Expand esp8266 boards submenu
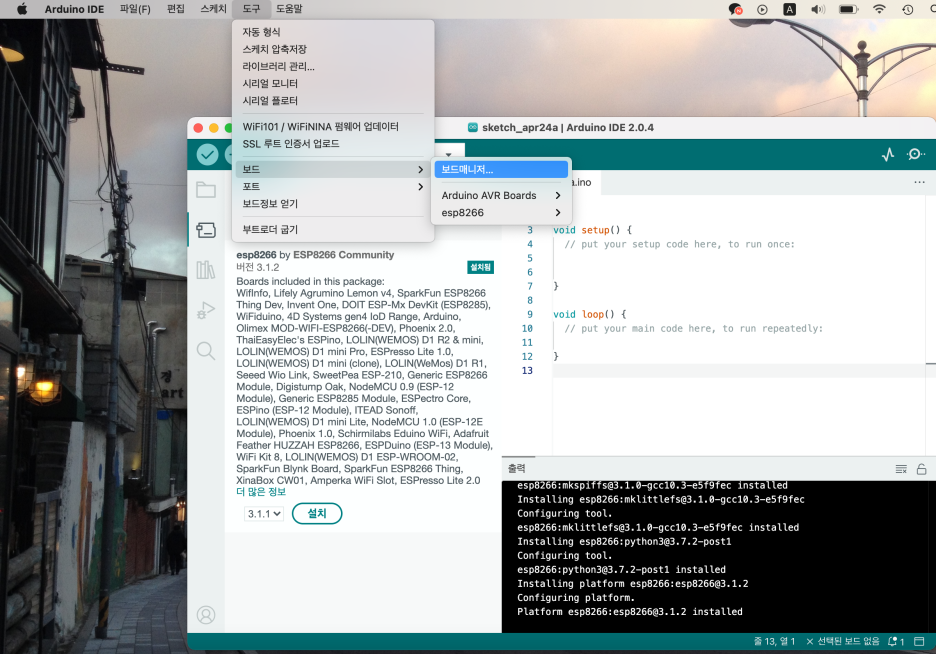Screen dimensions: 936x654 click(x=501, y=213)
